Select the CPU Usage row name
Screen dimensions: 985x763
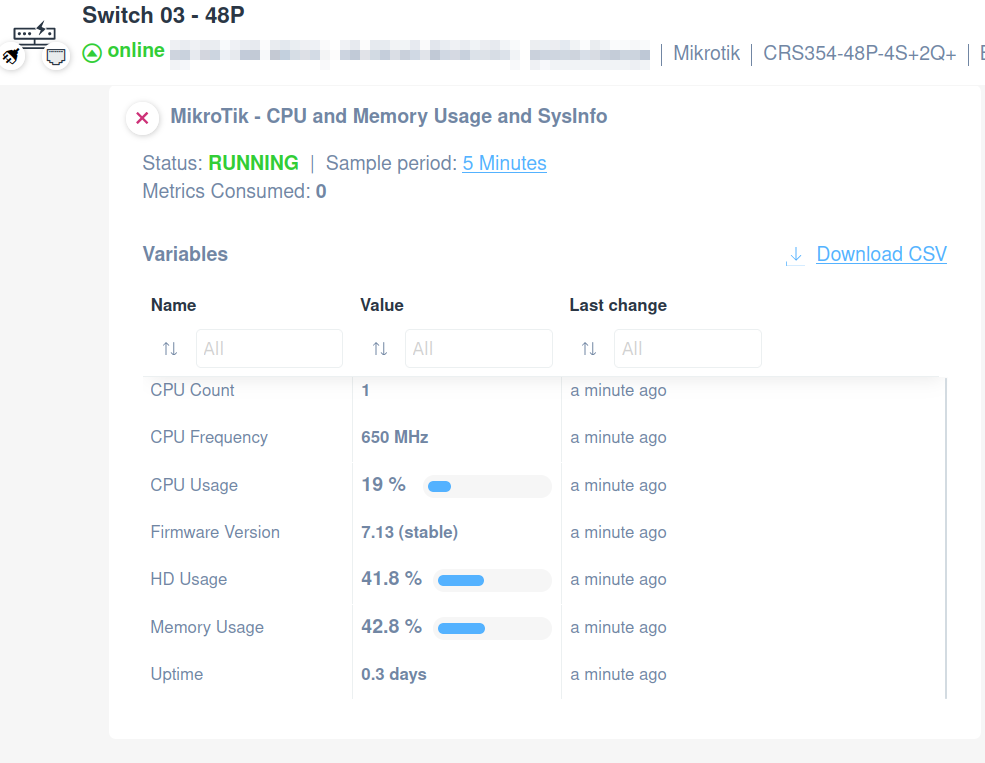[194, 485]
